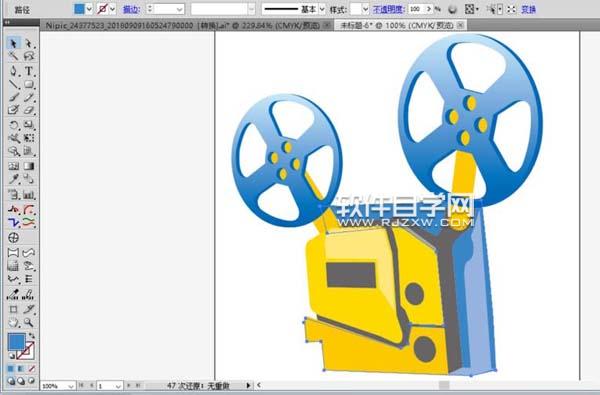Open the 变换 transform panel link

pos(528,9)
